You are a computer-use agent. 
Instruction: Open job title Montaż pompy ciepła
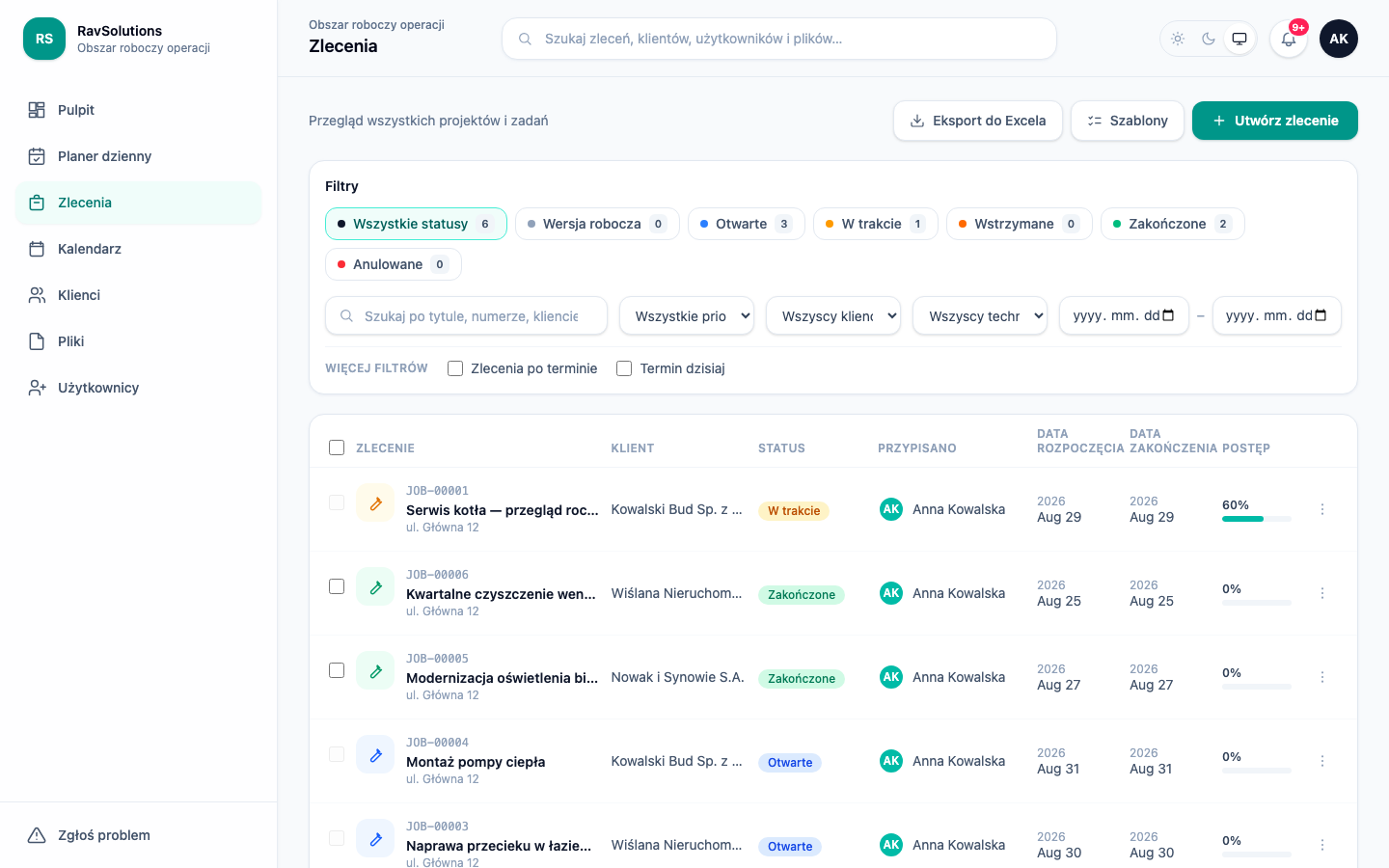pos(476,762)
